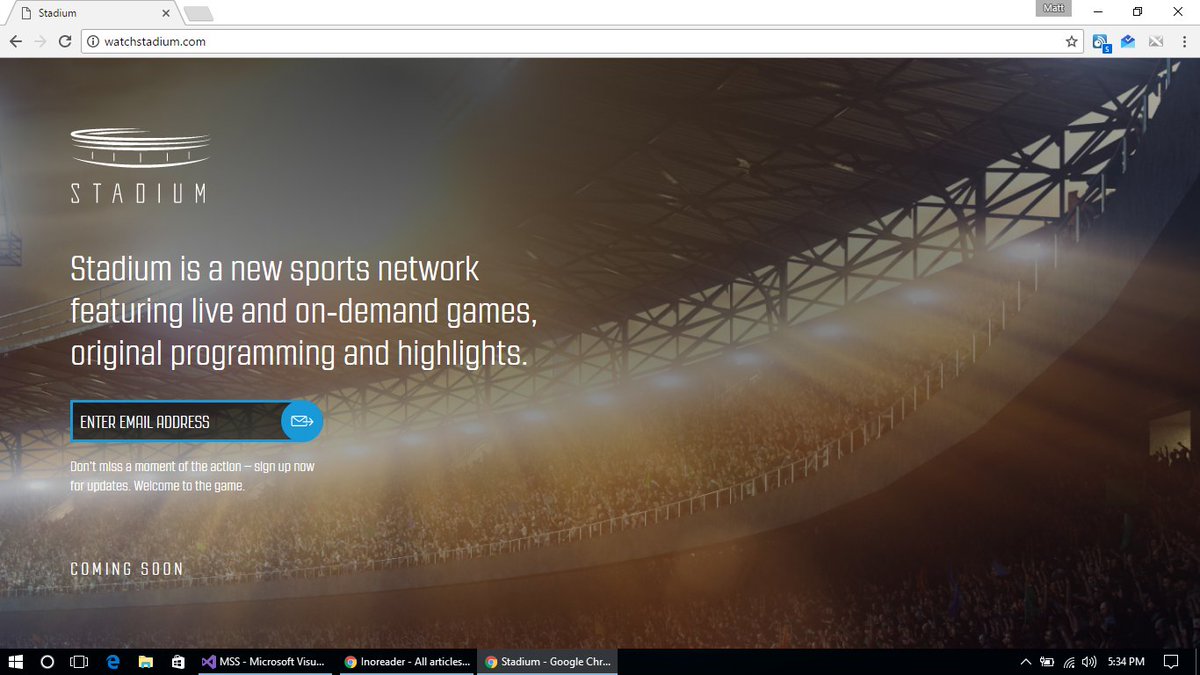Submit email with the blue envelope button
Screen dimensions: 1200x675
tap(302, 421)
